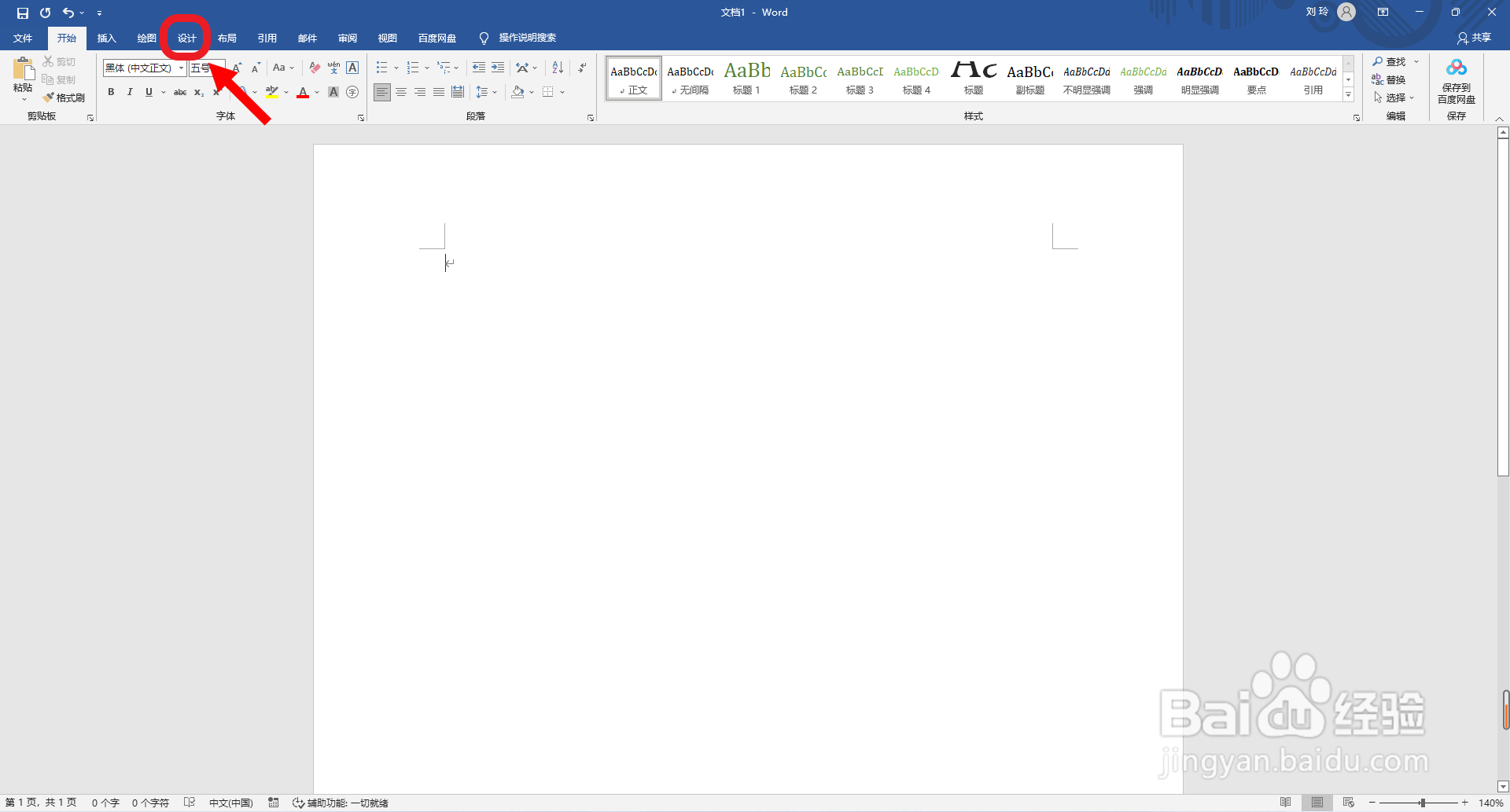
Task: Open the File (文件) menu
Action: 23,38
